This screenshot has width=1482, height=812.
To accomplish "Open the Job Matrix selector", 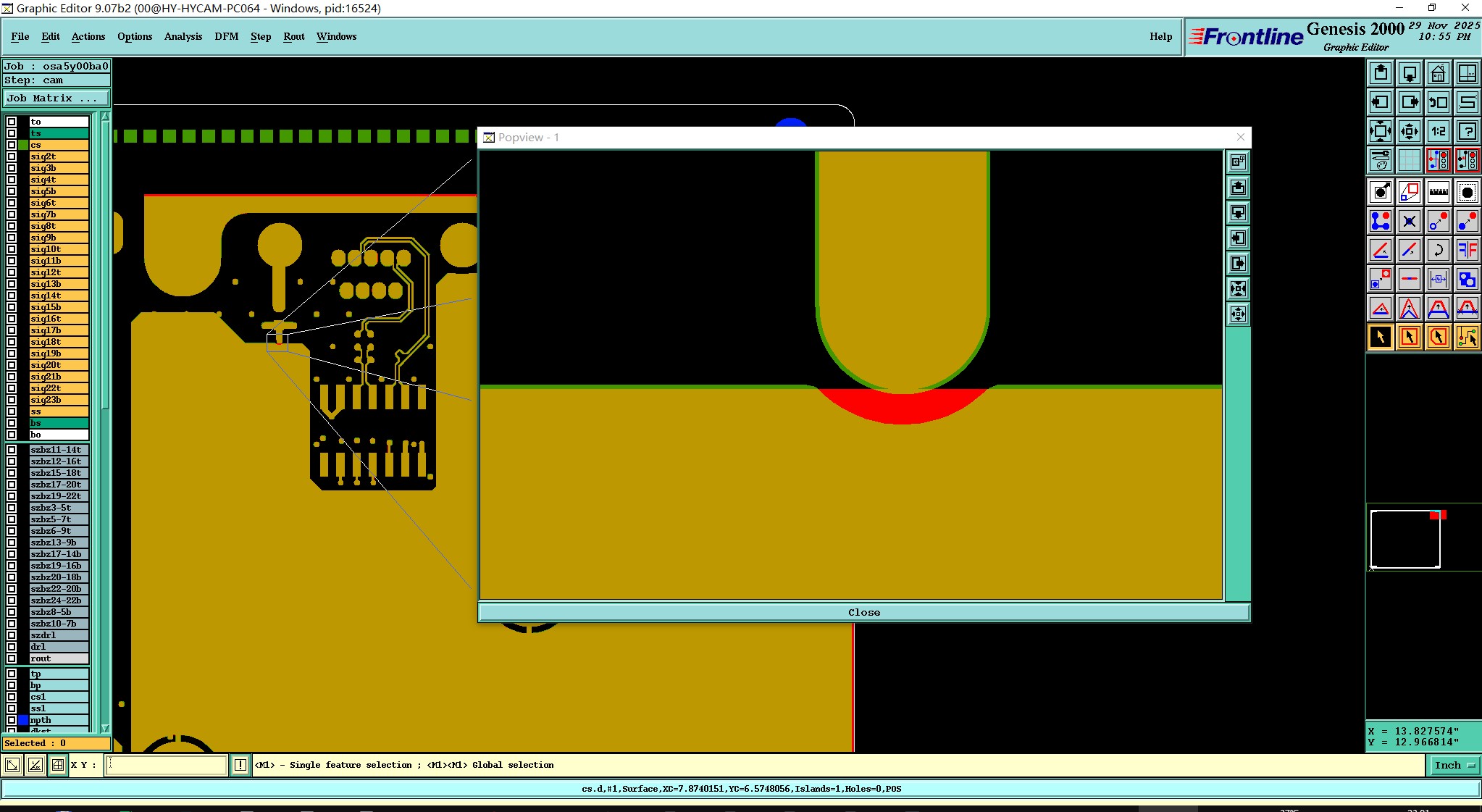I will coord(56,99).
